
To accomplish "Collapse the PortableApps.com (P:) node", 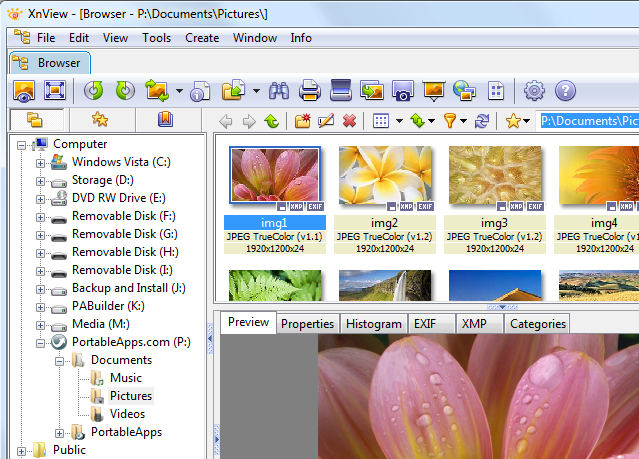I will pyautogui.click(x=40, y=343).
